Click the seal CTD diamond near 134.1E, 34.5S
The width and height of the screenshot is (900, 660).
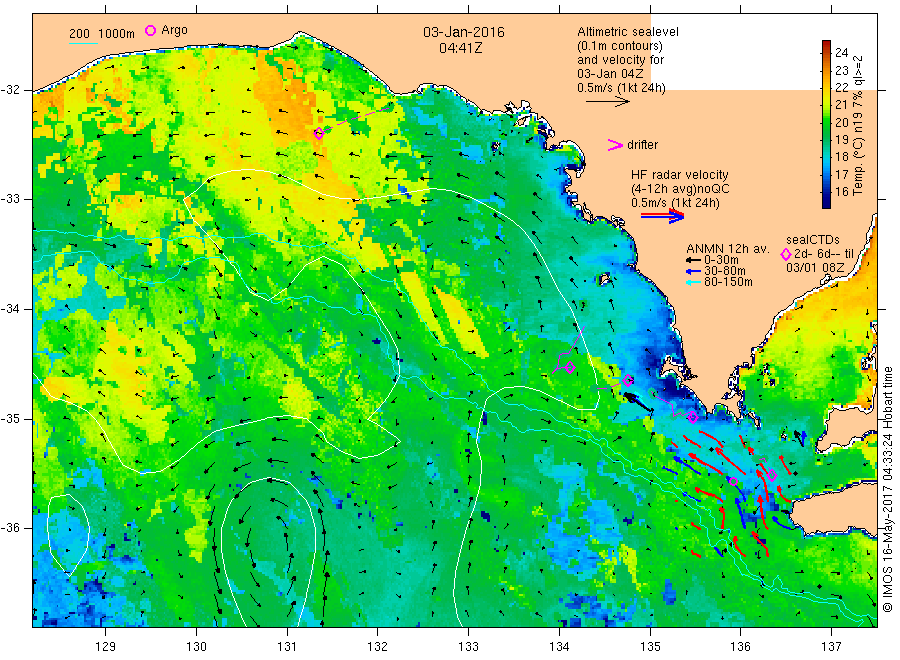point(569,367)
